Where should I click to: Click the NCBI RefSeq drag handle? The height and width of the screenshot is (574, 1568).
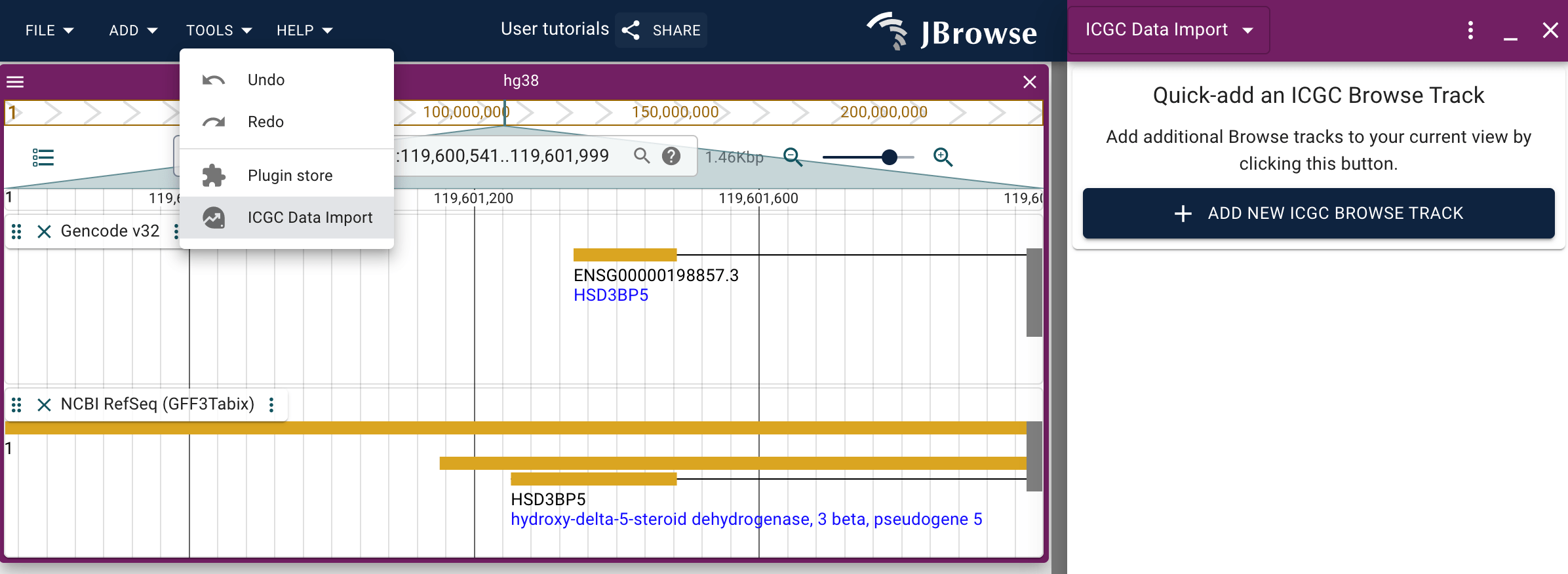pos(17,405)
